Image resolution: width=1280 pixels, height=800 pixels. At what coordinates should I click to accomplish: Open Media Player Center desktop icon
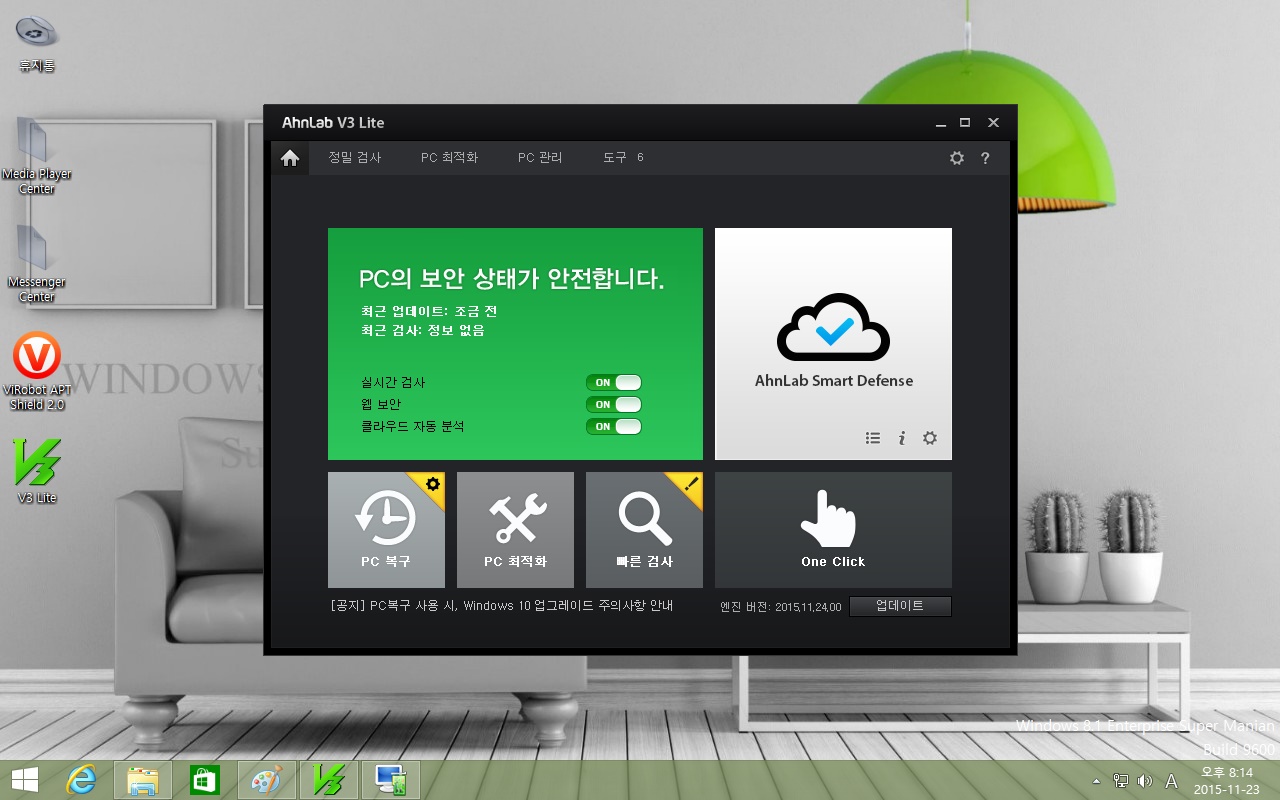pyautogui.click(x=37, y=156)
